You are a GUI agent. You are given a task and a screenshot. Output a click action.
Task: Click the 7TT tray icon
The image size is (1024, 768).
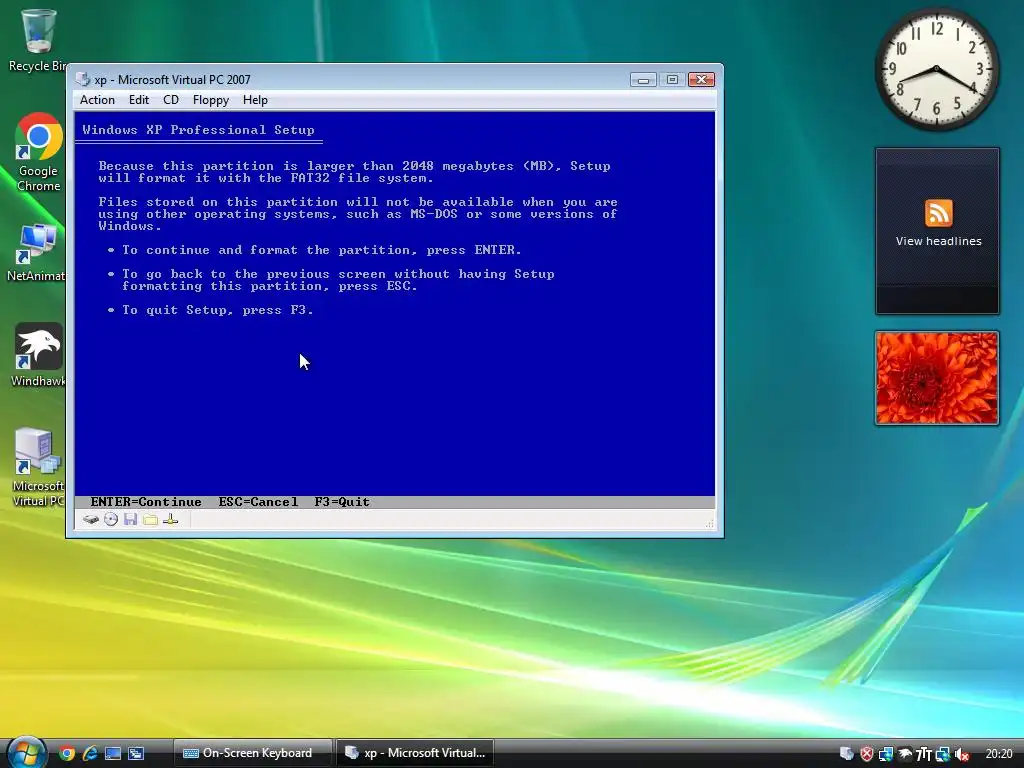(923, 754)
